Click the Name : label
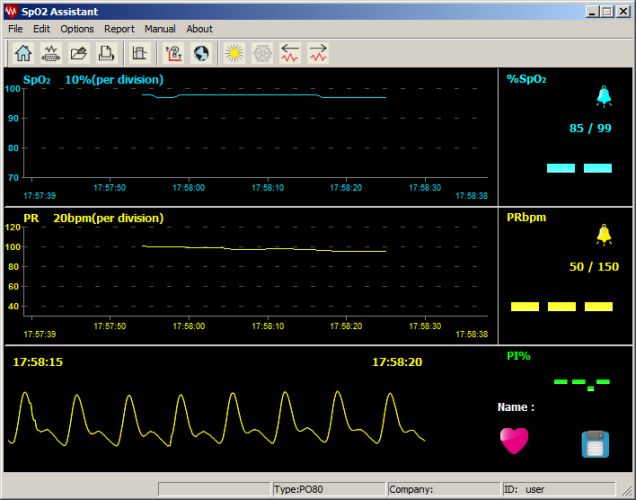636x500 pixels. tap(516, 407)
